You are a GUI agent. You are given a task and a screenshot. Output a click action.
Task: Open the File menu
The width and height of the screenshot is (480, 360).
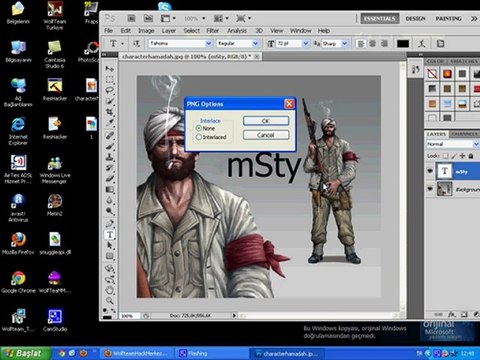pos(108,31)
